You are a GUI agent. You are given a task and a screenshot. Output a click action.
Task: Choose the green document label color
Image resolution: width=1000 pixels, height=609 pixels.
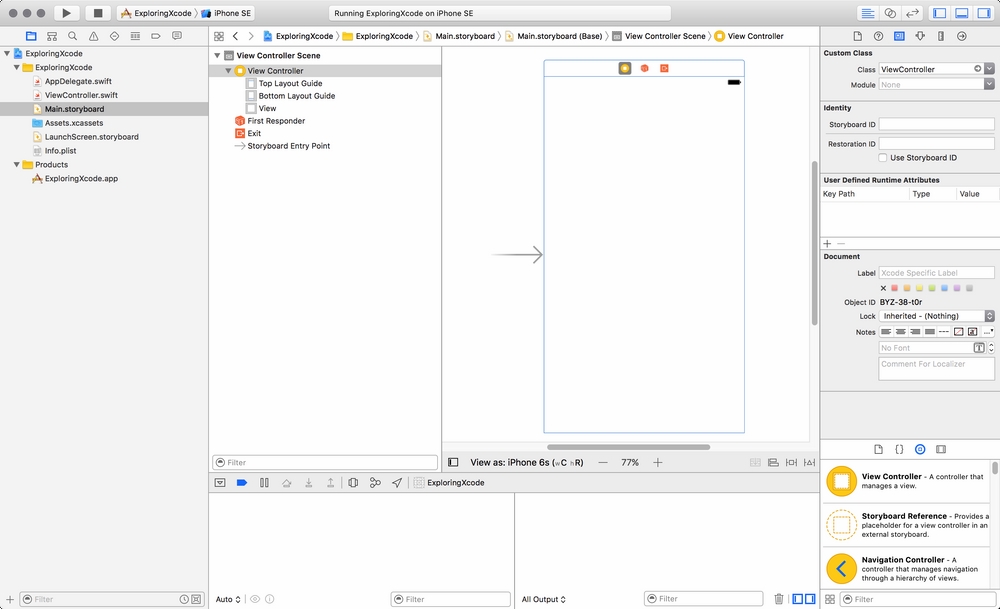[932, 288]
